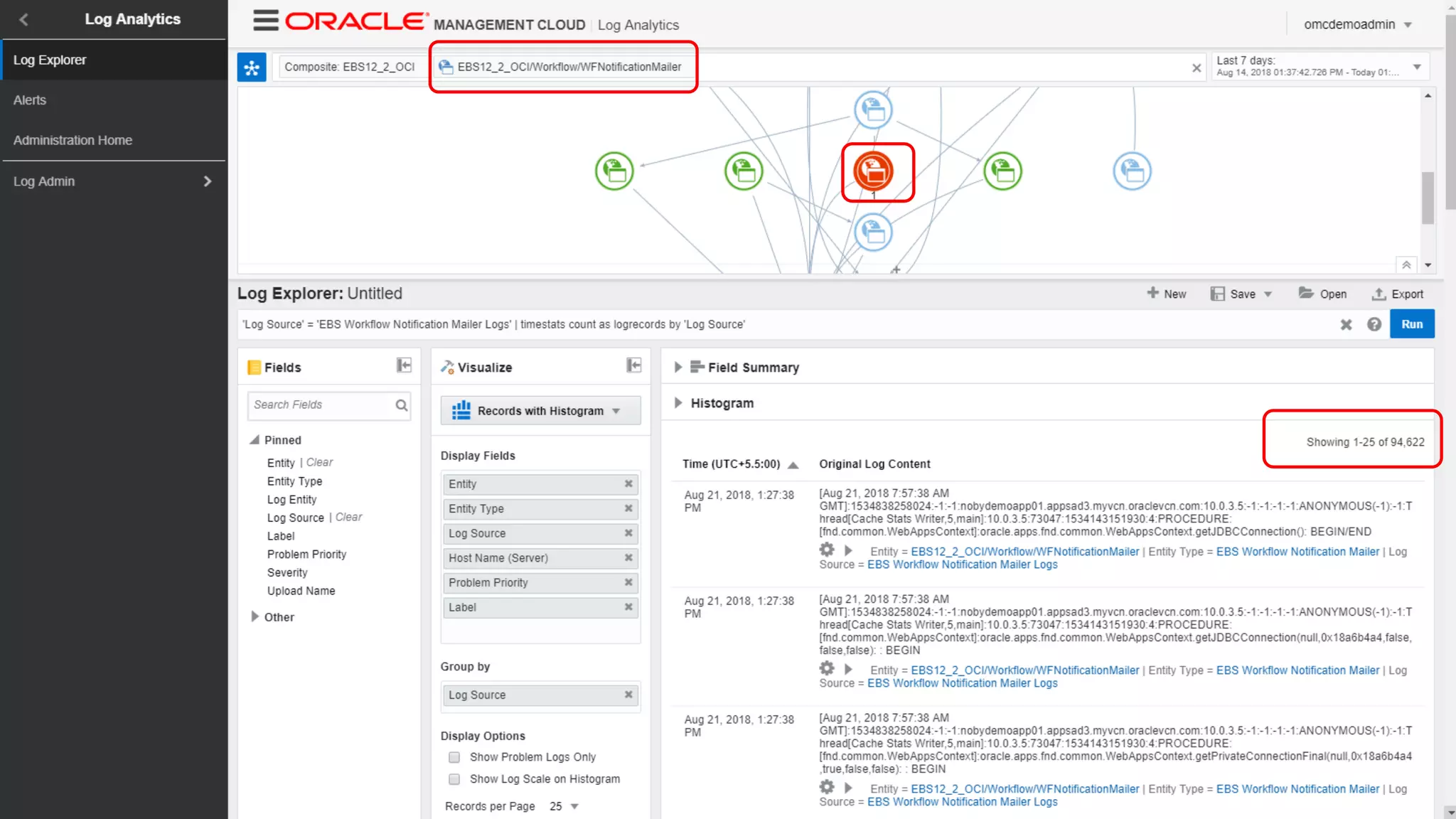Remove Log Source from Group by
The image size is (1456, 819).
pyautogui.click(x=628, y=695)
